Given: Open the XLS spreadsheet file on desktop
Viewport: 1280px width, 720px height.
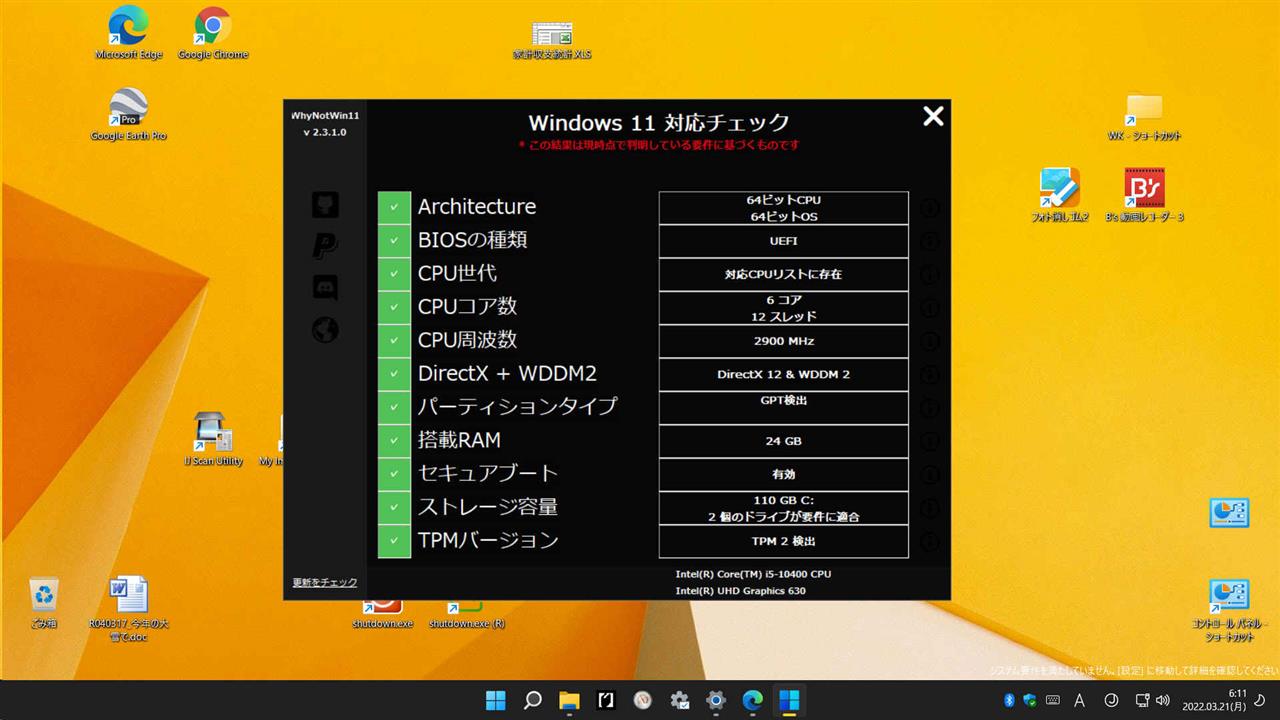Looking at the screenshot, I should coord(552,39).
